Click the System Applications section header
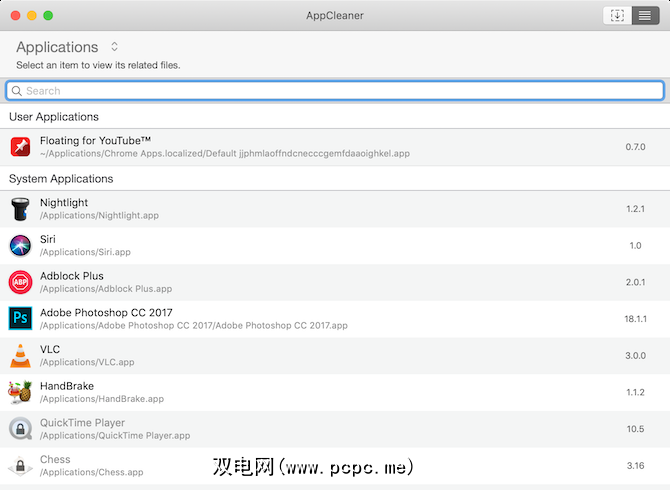 (61, 179)
